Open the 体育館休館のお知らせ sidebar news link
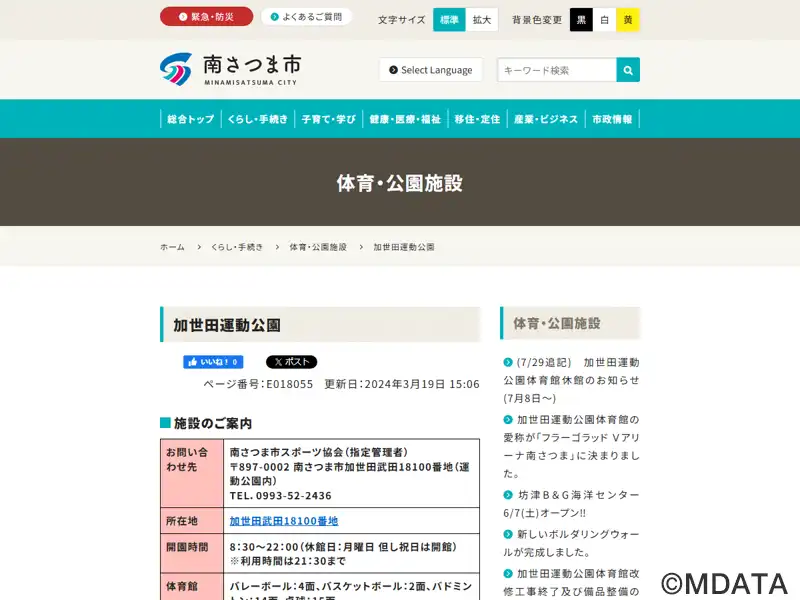The width and height of the screenshot is (800, 600). (571, 380)
